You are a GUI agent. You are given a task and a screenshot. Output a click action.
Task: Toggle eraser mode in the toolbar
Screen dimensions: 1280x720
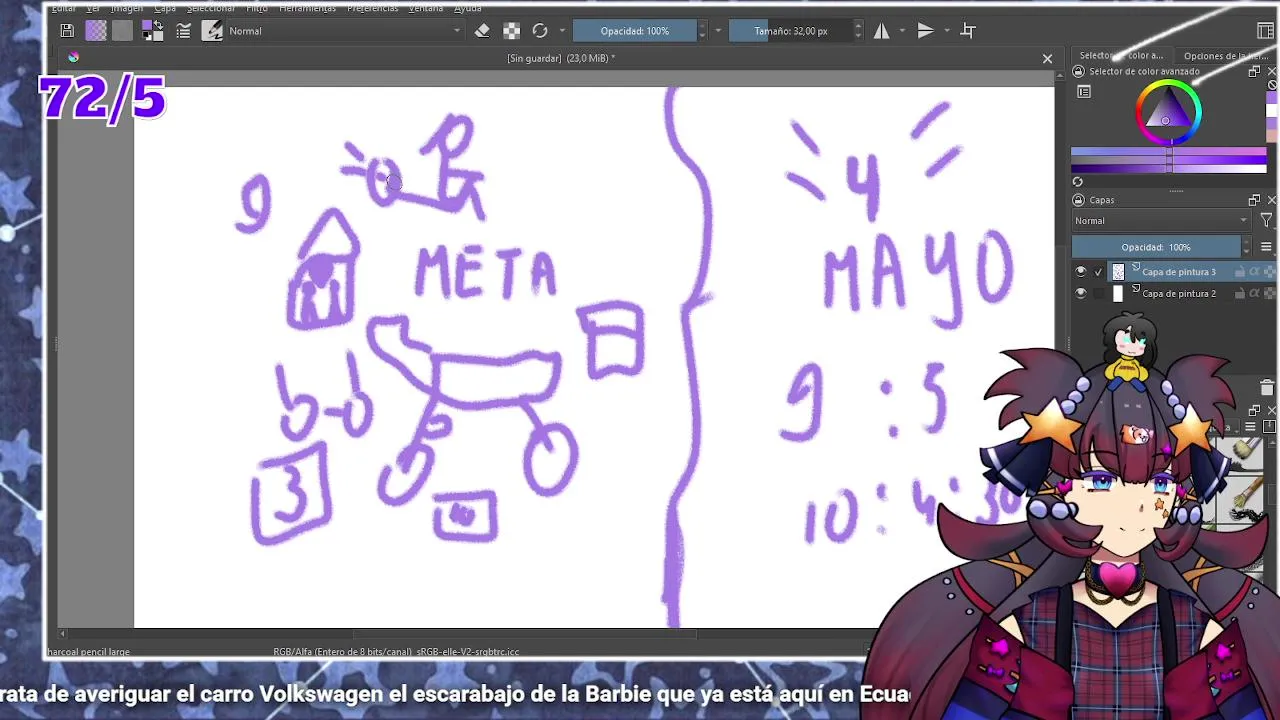[482, 31]
